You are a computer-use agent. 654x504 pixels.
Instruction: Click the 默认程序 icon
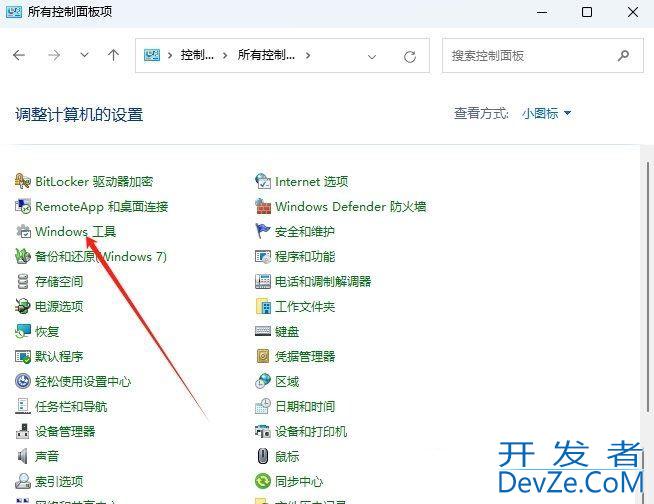[23, 357]
